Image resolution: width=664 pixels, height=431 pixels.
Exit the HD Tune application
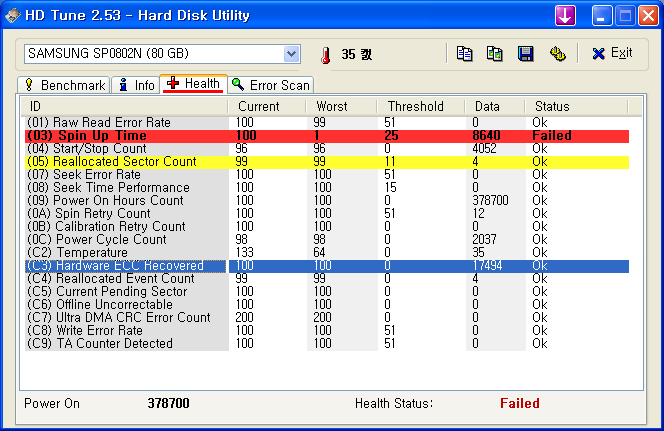click(612, 53)
